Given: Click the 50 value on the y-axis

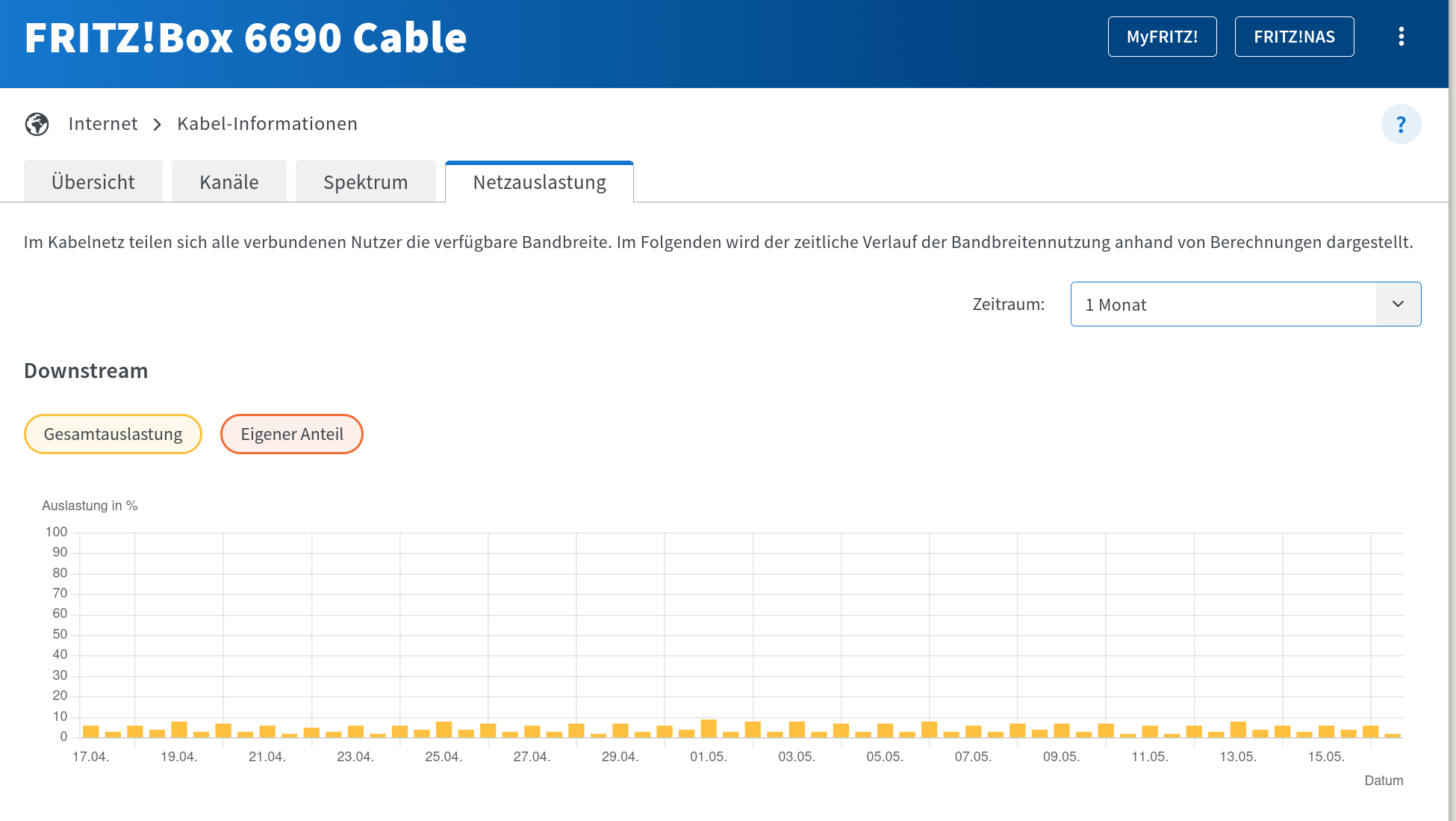Looking at the screenshot, I should pyautogui.click(x=60, y=634).
